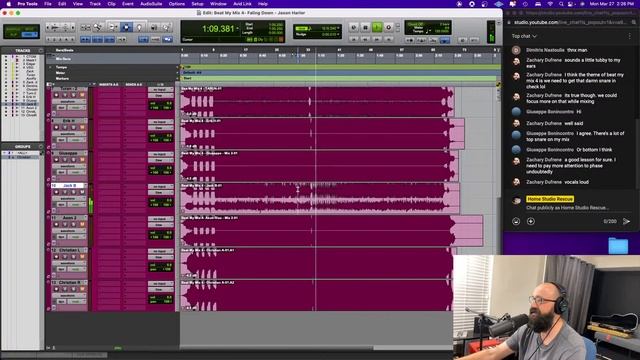This screenshot has height=360, width=640.
Task: Open the Setup menu
Action: pos(197,4)
